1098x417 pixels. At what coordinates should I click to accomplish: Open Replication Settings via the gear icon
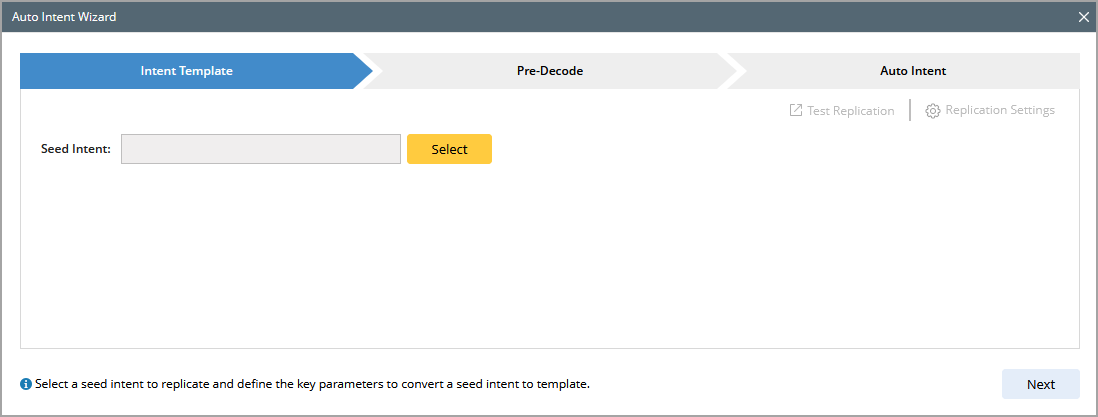[933, 111]
